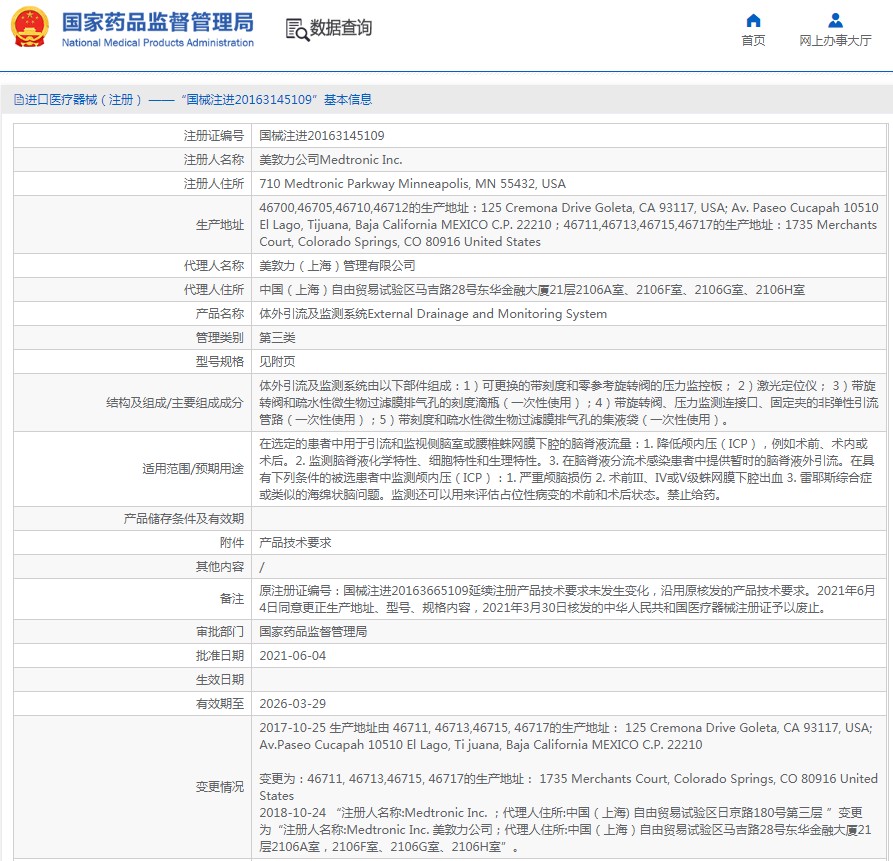This screenshot has height=861, width=893.
Task: Click the 基本信息 text in page heading
Action: click(x=348, y=100)
